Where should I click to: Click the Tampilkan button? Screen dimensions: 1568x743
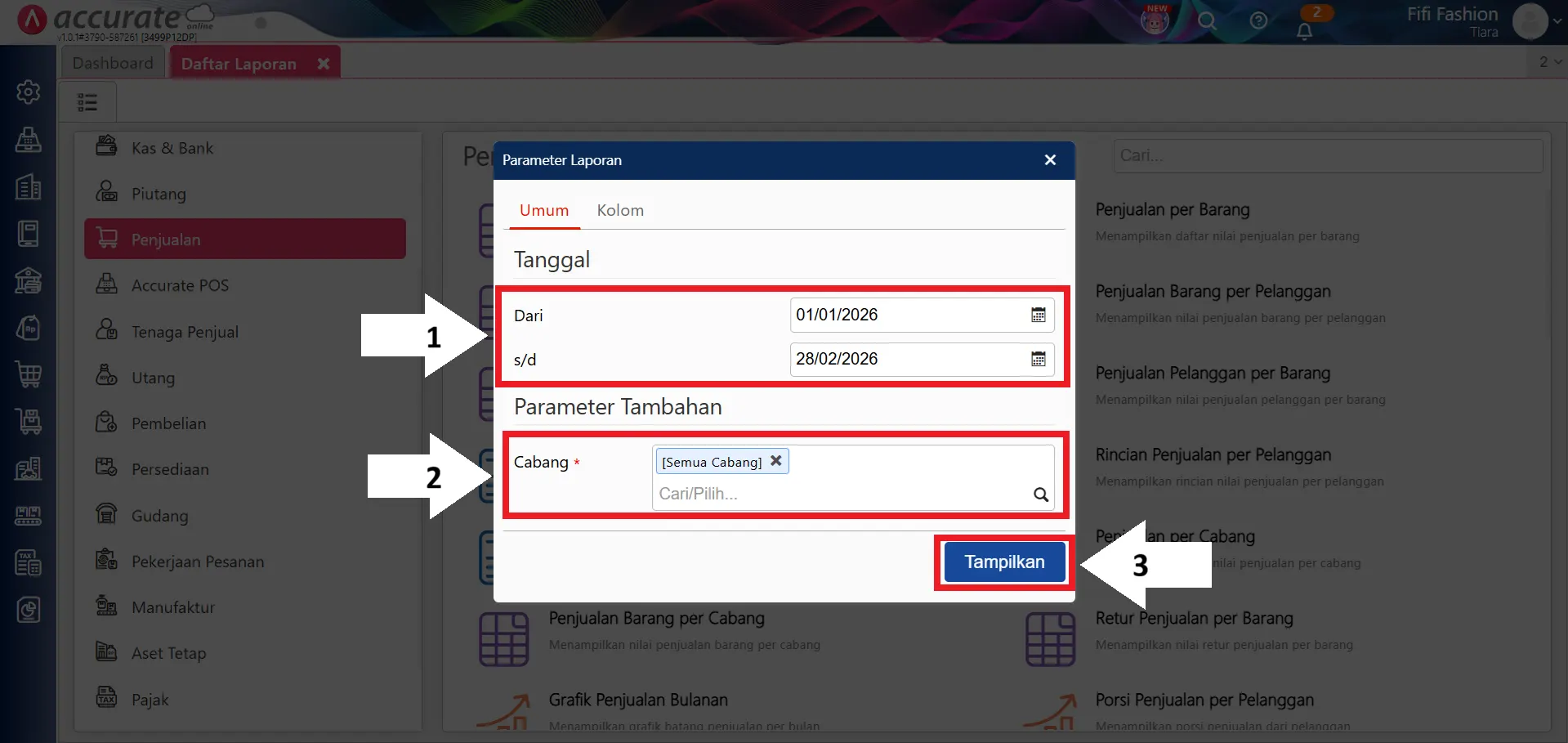[x=1004, y=562]
